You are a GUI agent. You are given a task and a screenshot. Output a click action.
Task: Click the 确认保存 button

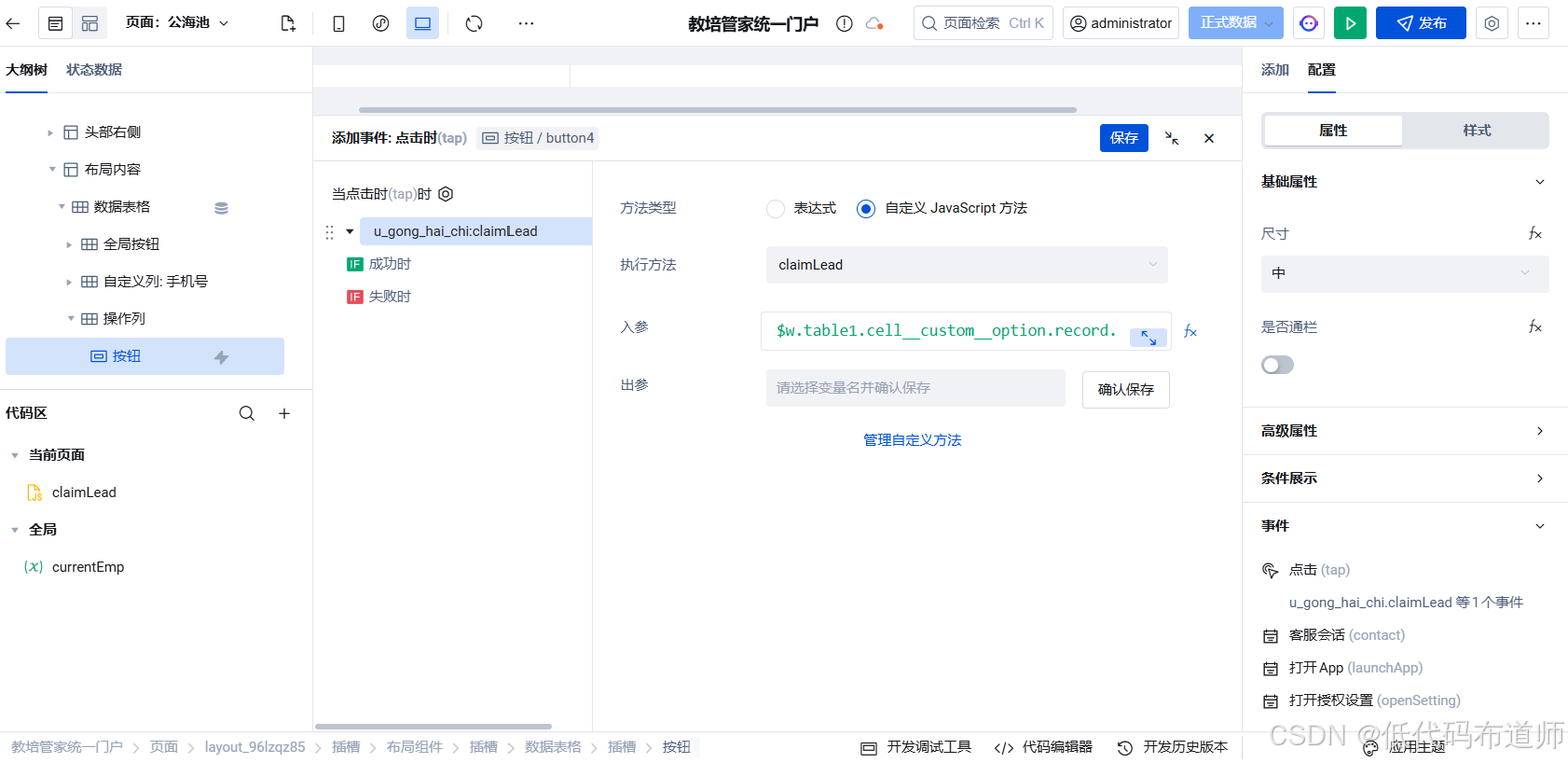[x=1126, y=390]
